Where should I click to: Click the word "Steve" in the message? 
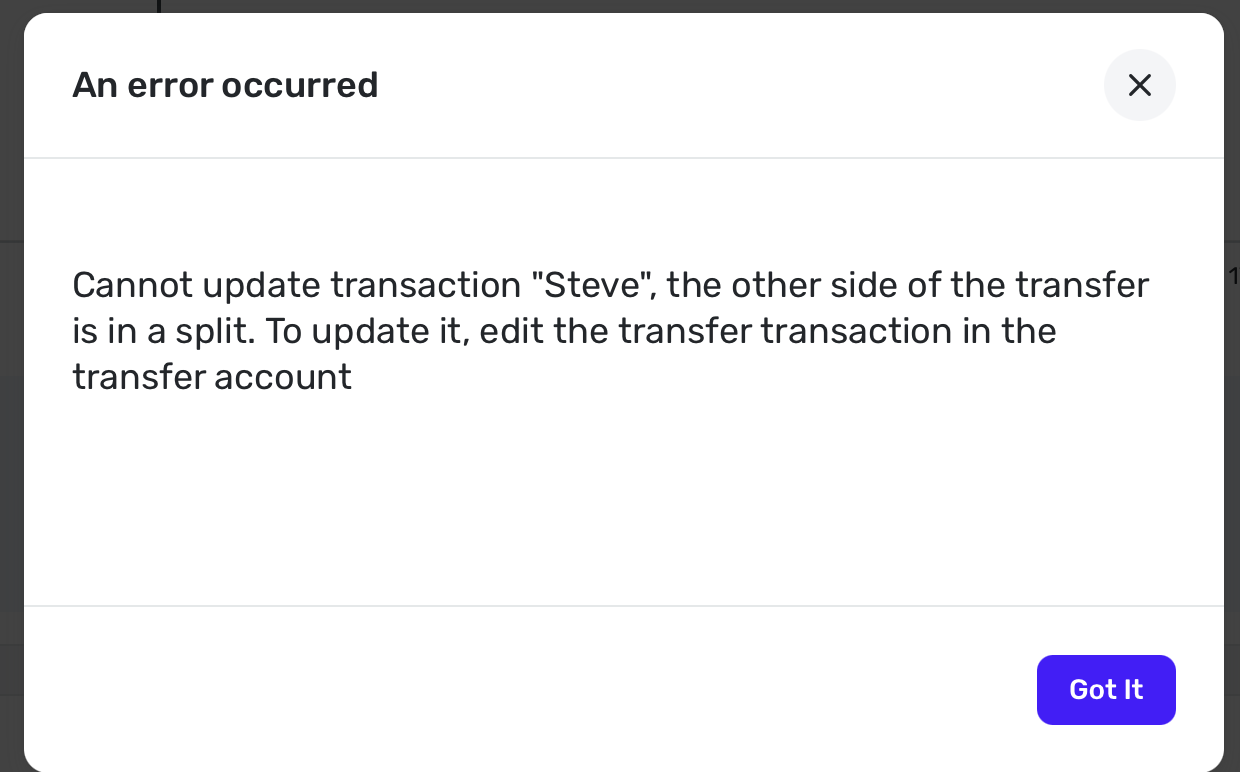pyautogui.click(x=592, y=286)
